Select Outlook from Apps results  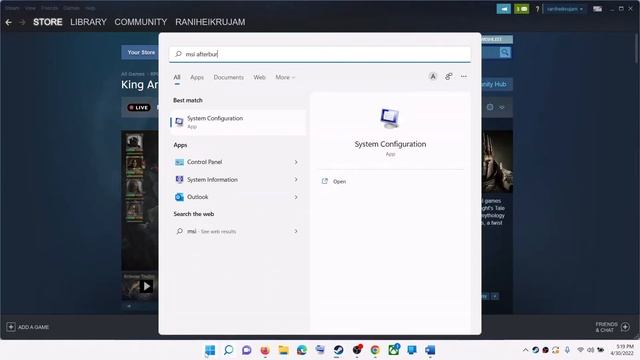click(x=198, y=197)
